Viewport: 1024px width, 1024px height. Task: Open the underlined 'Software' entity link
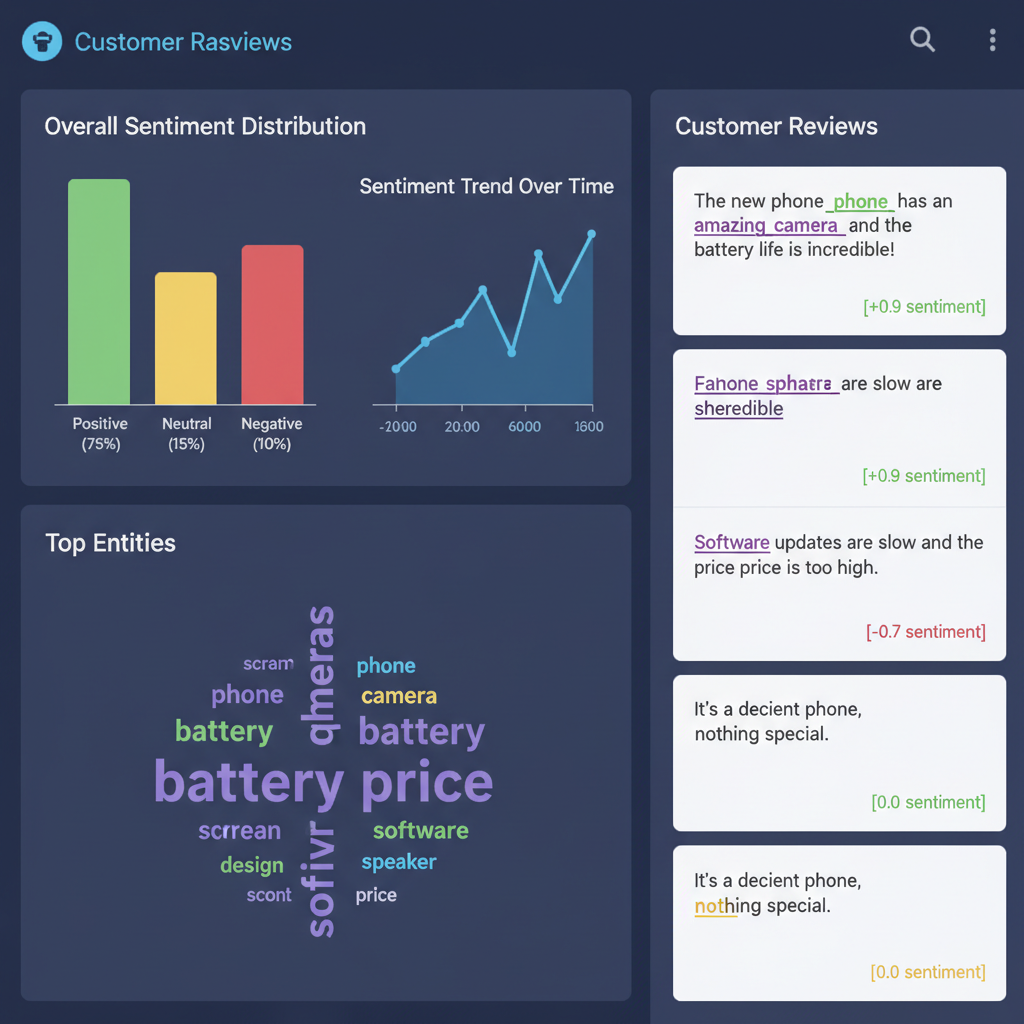732,543
